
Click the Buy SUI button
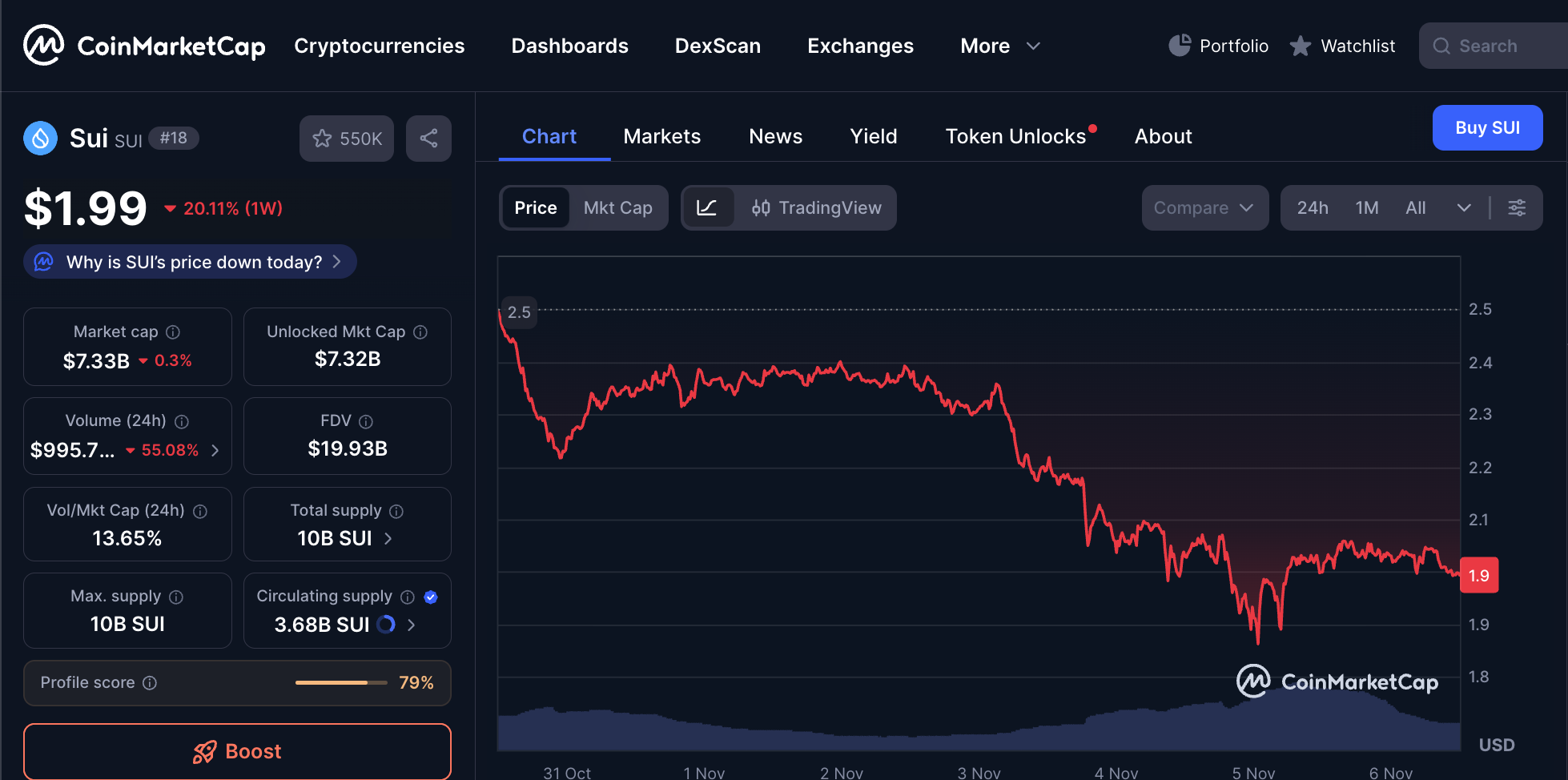(x=1486, y=128)
